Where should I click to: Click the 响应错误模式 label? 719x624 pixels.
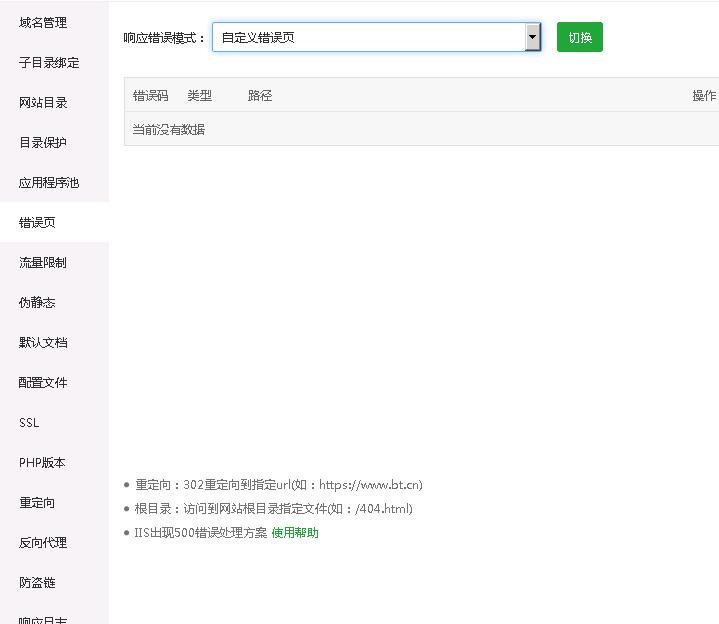click(164, 38)
